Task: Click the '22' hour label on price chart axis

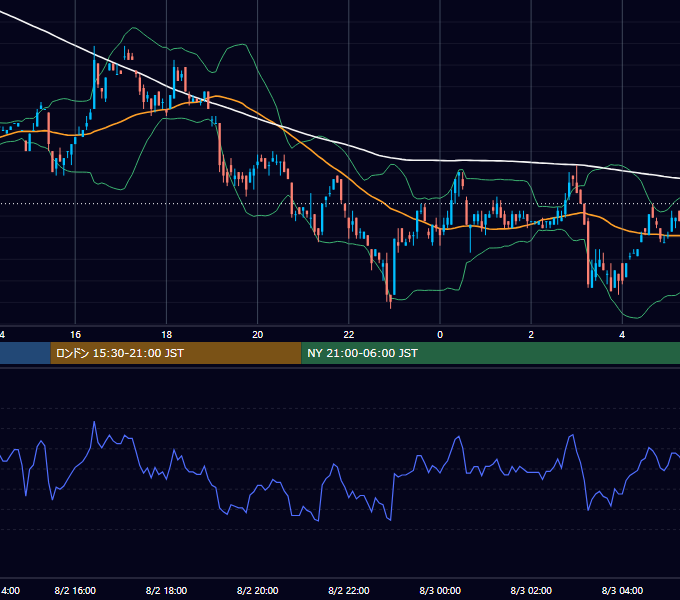Action: pyautogui.click(x=349, y=335)
